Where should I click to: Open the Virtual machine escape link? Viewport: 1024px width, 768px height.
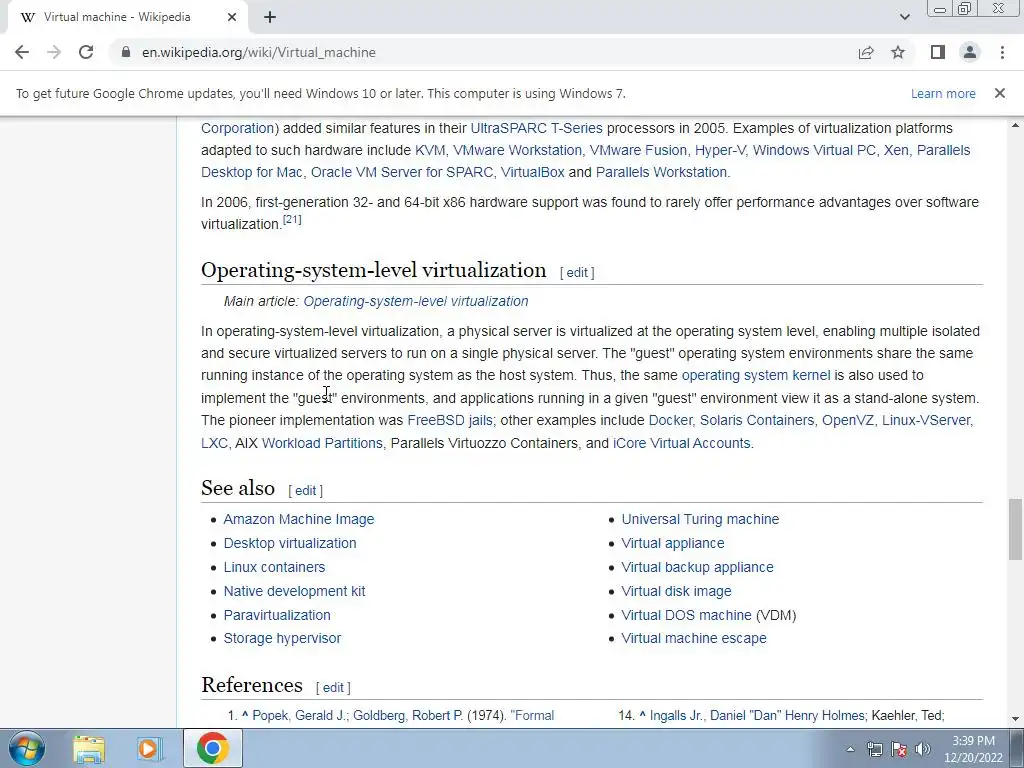coord(694,638)
